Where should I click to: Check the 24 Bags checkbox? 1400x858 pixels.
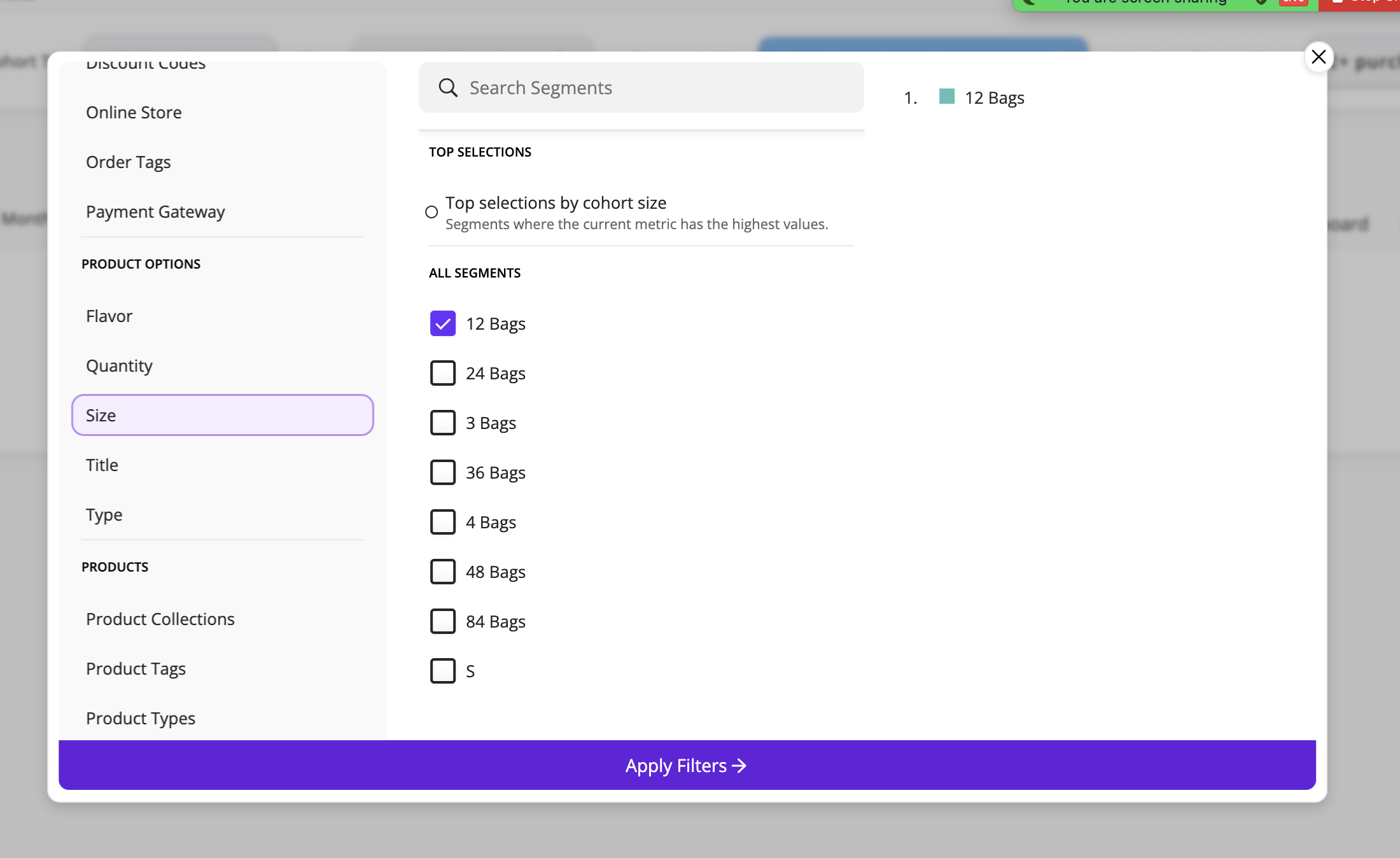443,373
